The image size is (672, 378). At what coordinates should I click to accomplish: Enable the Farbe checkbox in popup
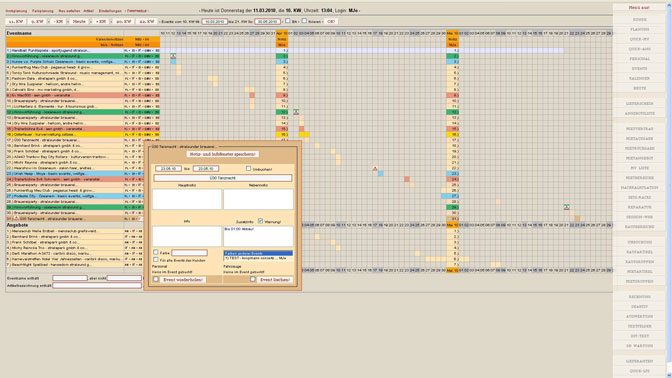156,252
